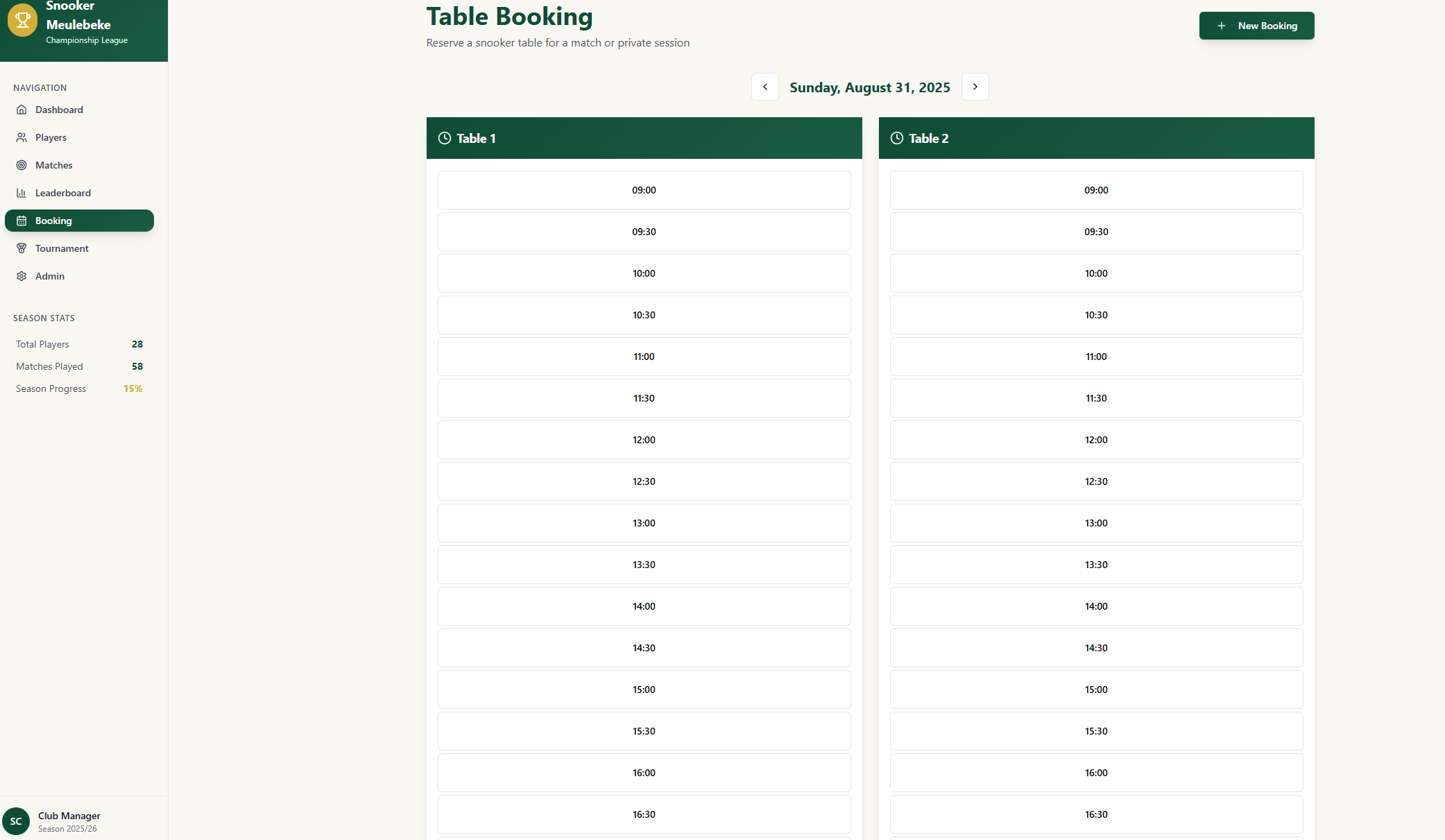The height and width of the screenshot is (840, 1445).
Task: Book Table 1 at 09:00
Action: pos(644,190)
